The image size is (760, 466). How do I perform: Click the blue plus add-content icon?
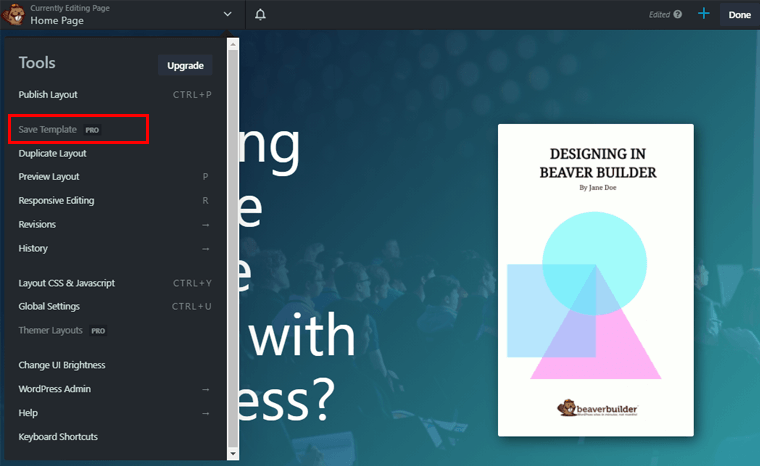(x=704, y=14)
